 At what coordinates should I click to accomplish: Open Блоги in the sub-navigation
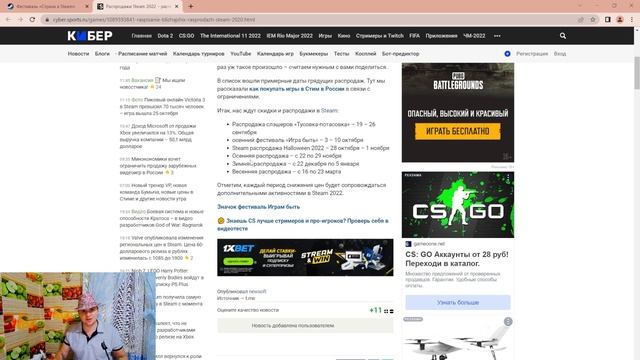[102, 53]
